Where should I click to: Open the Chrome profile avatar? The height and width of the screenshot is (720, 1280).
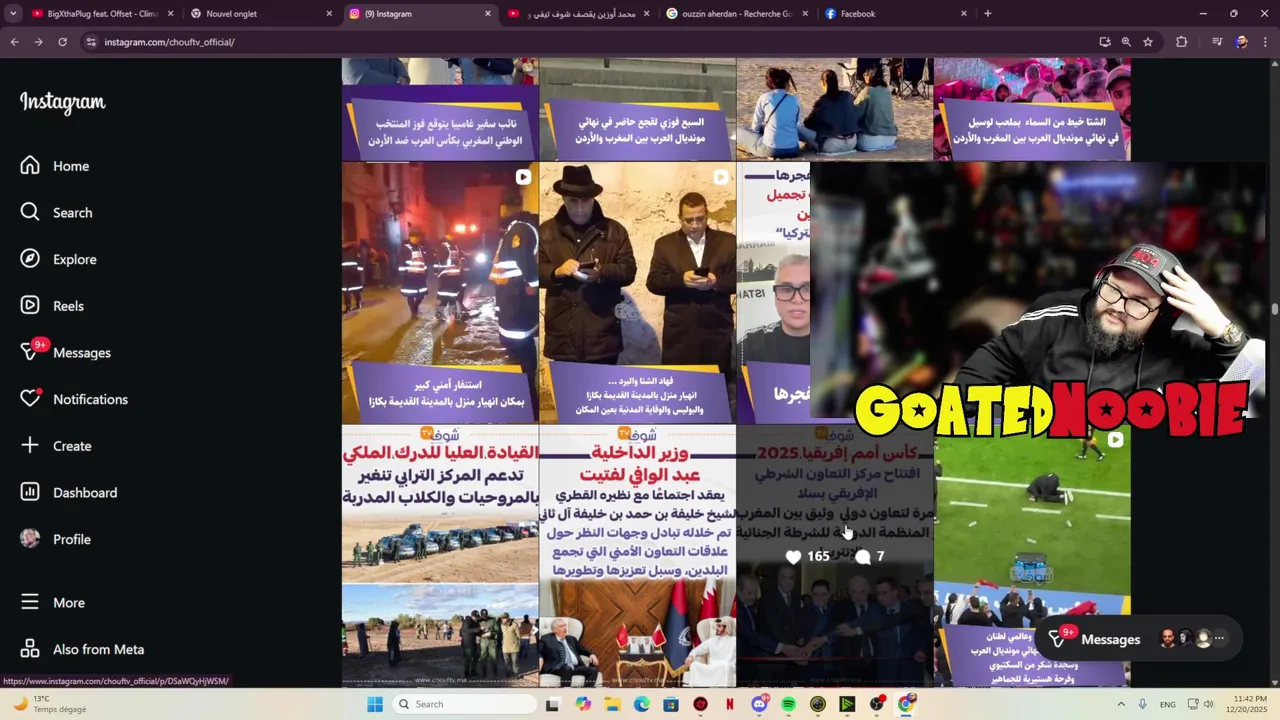[x=1241, y=42]
